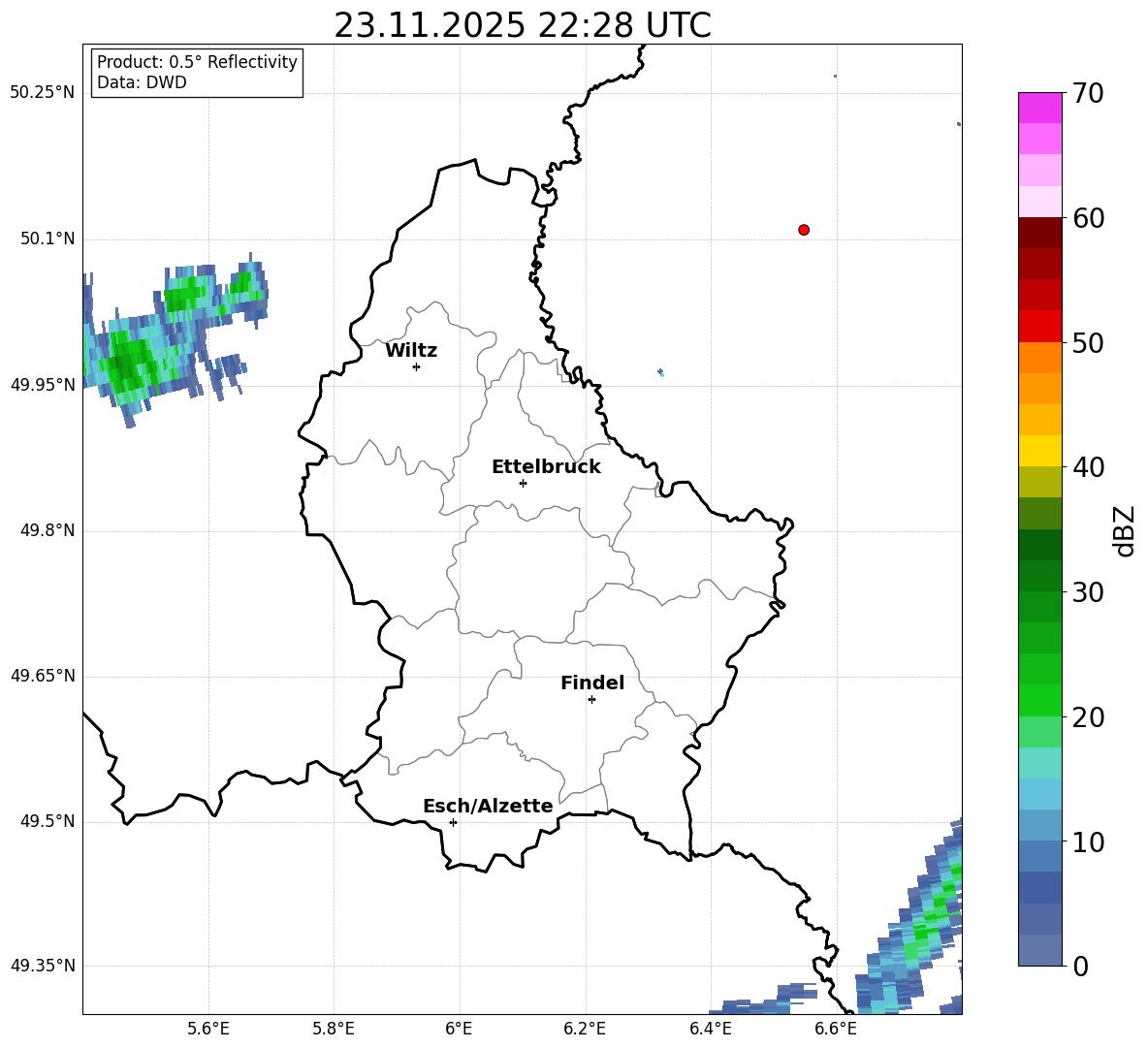The height and width of the screenshot is (1048, 1148).
Task: Click the red dot radar marker
Action: [x=804, y=230]
